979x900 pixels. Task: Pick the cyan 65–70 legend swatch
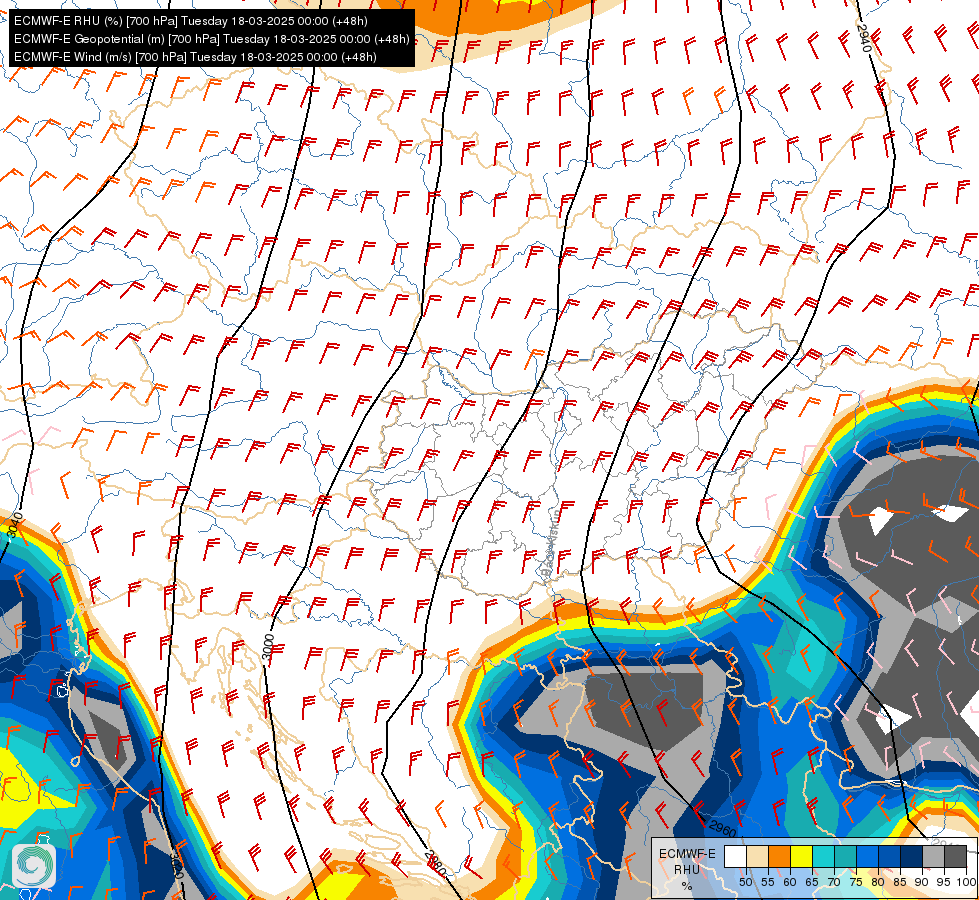click(824, 856)
